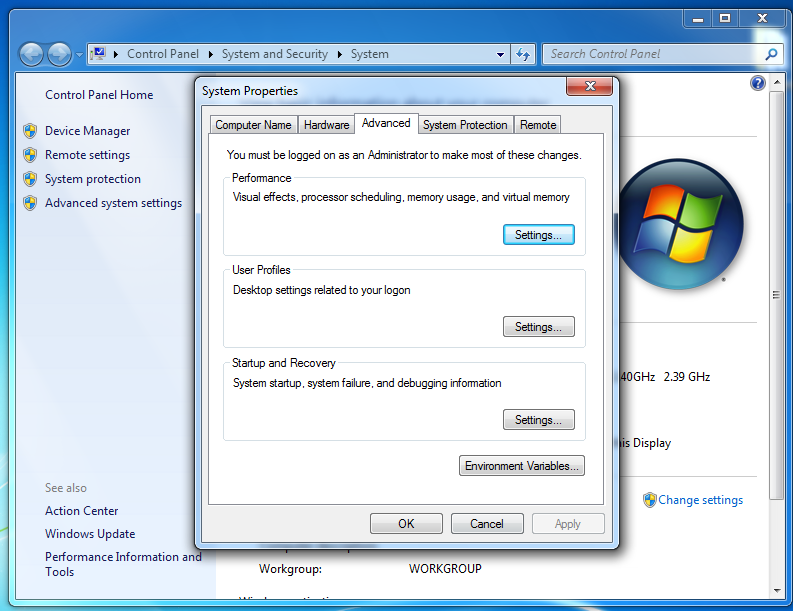793x611 pixels.
Task: Click the Windows Update link
Action: click(90, 534)
